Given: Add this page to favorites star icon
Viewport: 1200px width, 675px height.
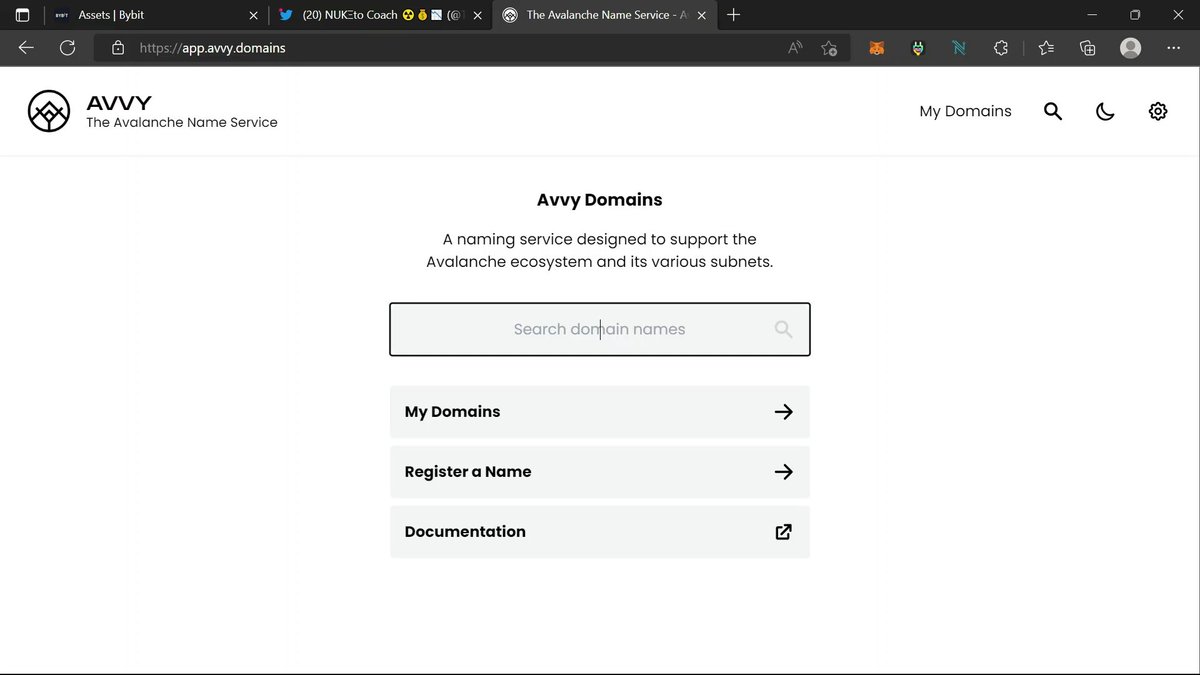Looking at the screenshot, I should click(829, 48).
